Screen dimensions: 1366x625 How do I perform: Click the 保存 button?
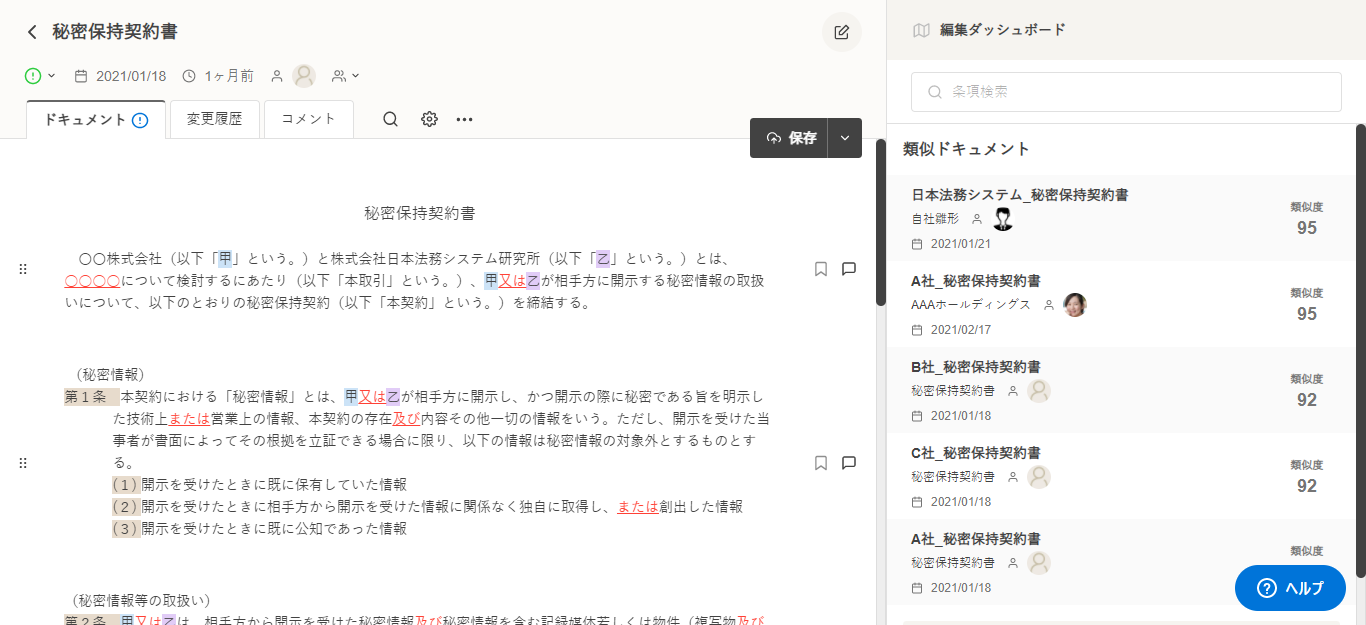[x=790, y=138]
